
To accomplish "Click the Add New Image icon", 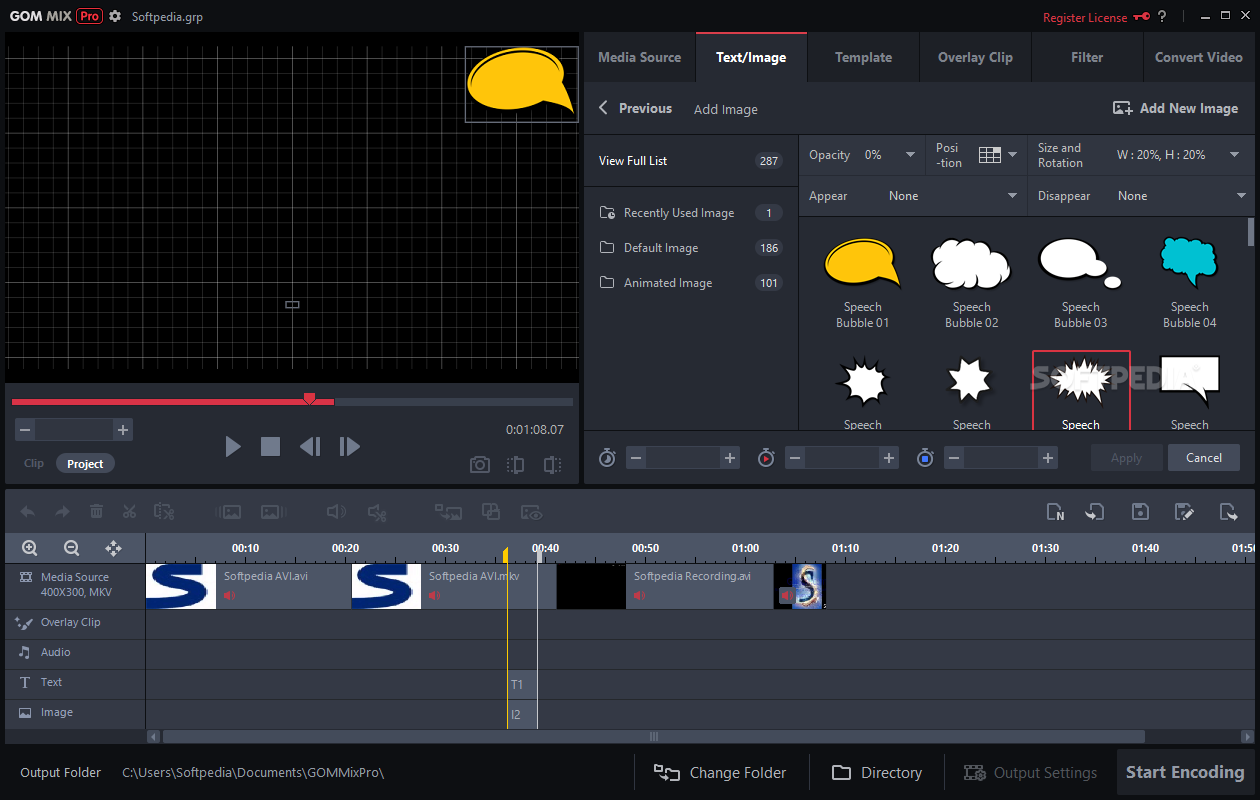I will pyautogui.click(x=1122, y=108).
